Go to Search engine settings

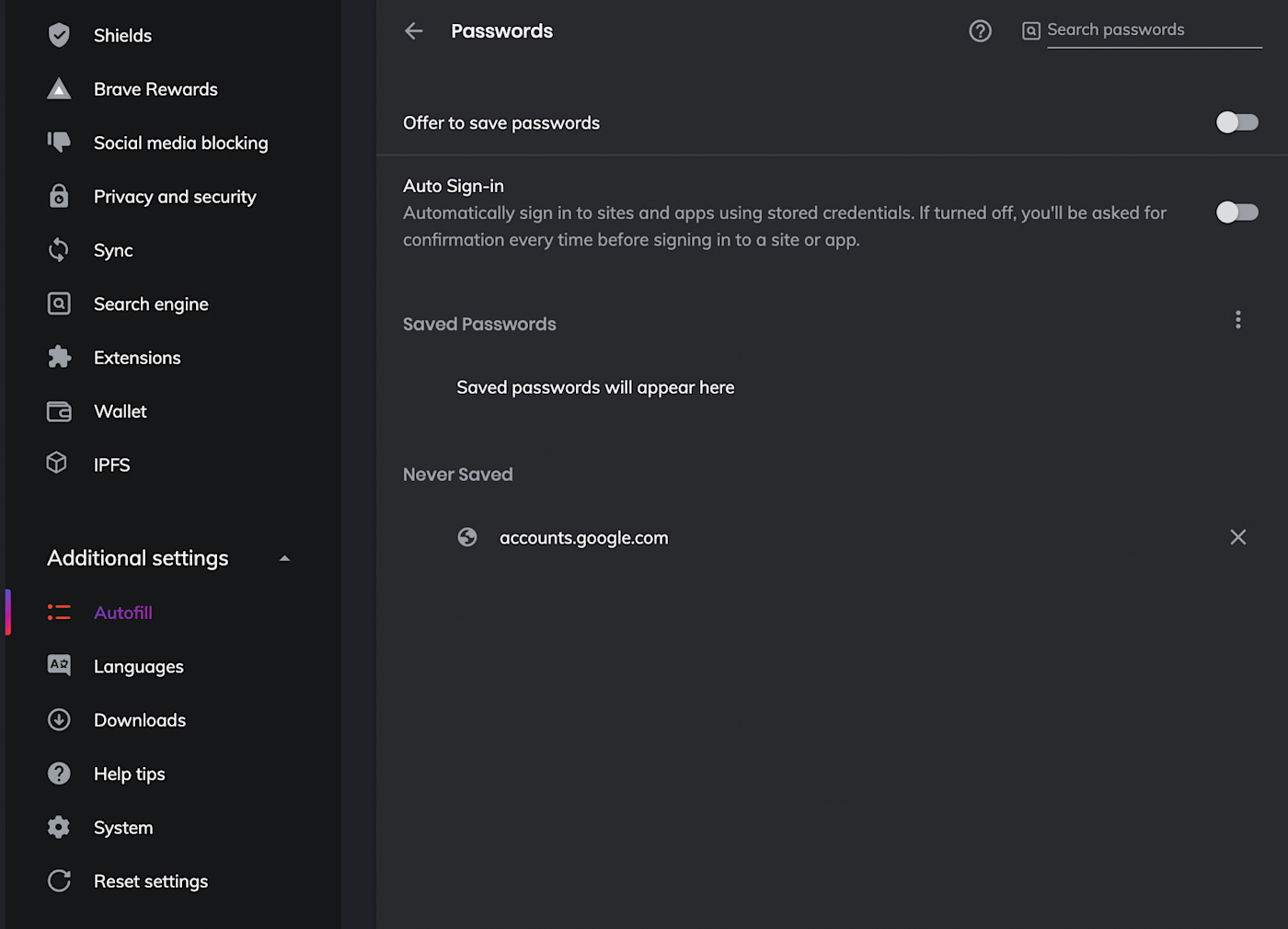click(151, 304)
